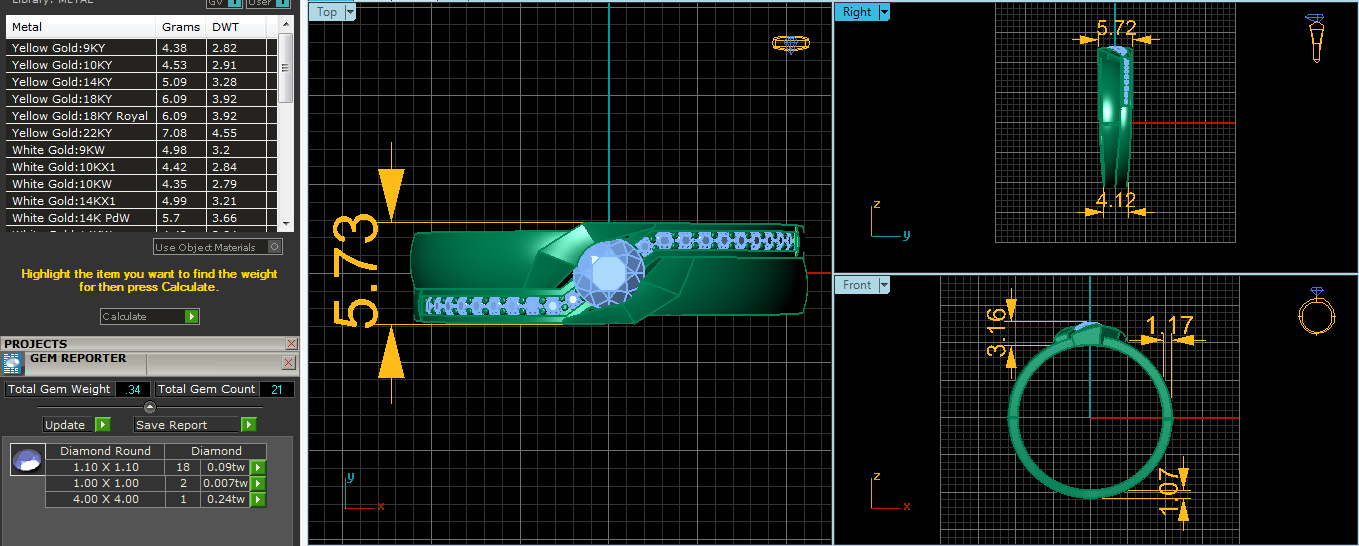Click the Gem Reporter panel icon

(x=14, y=364)
